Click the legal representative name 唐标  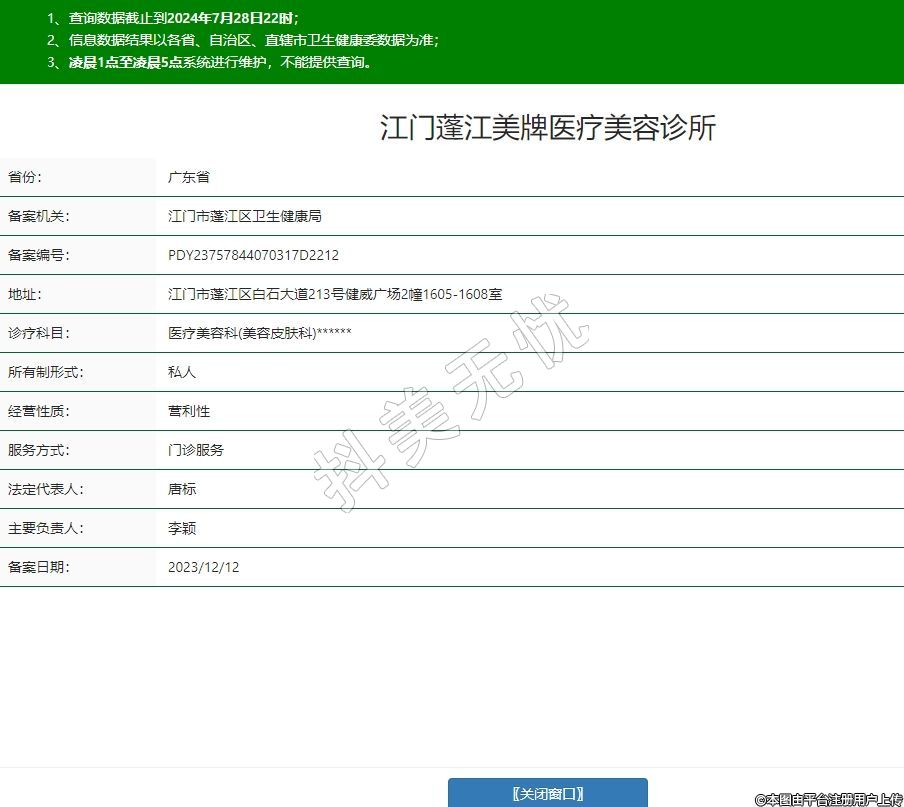click(x=182, y=489)
